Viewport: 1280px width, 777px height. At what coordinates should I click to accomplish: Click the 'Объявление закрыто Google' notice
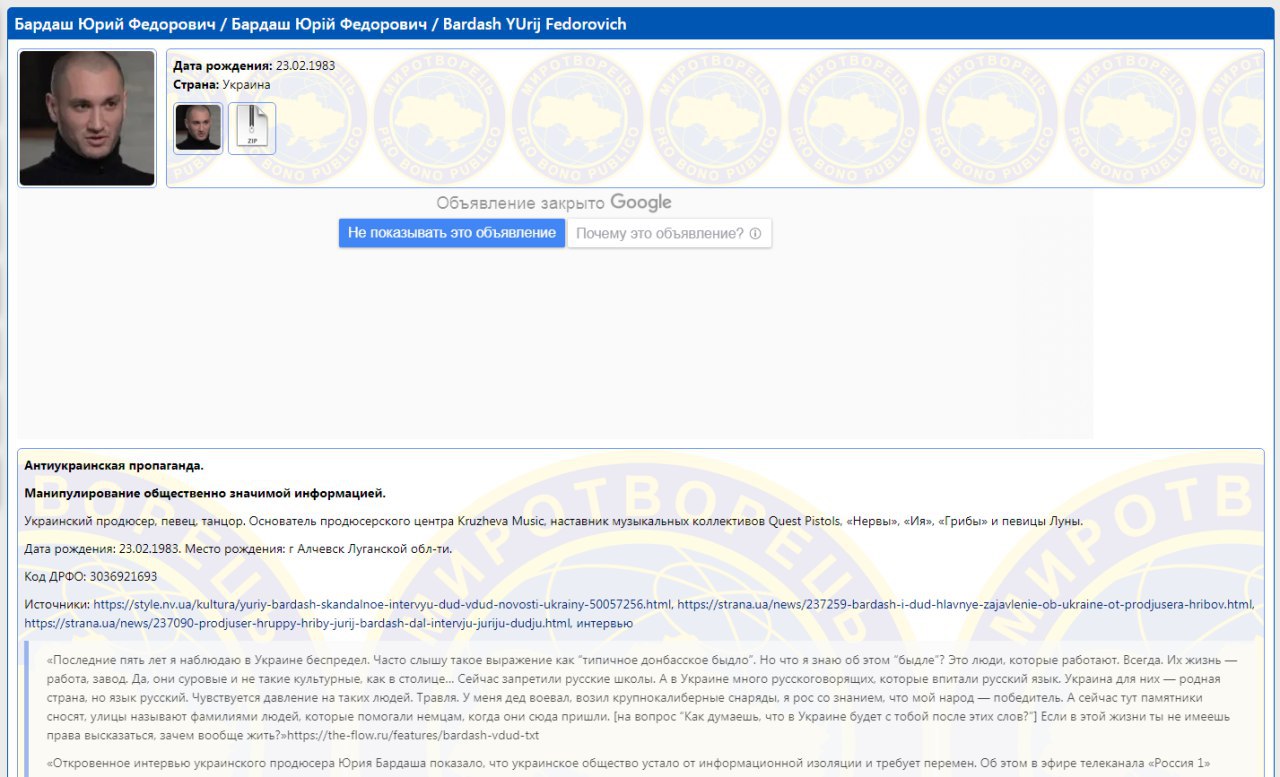[x=554, y=203]
